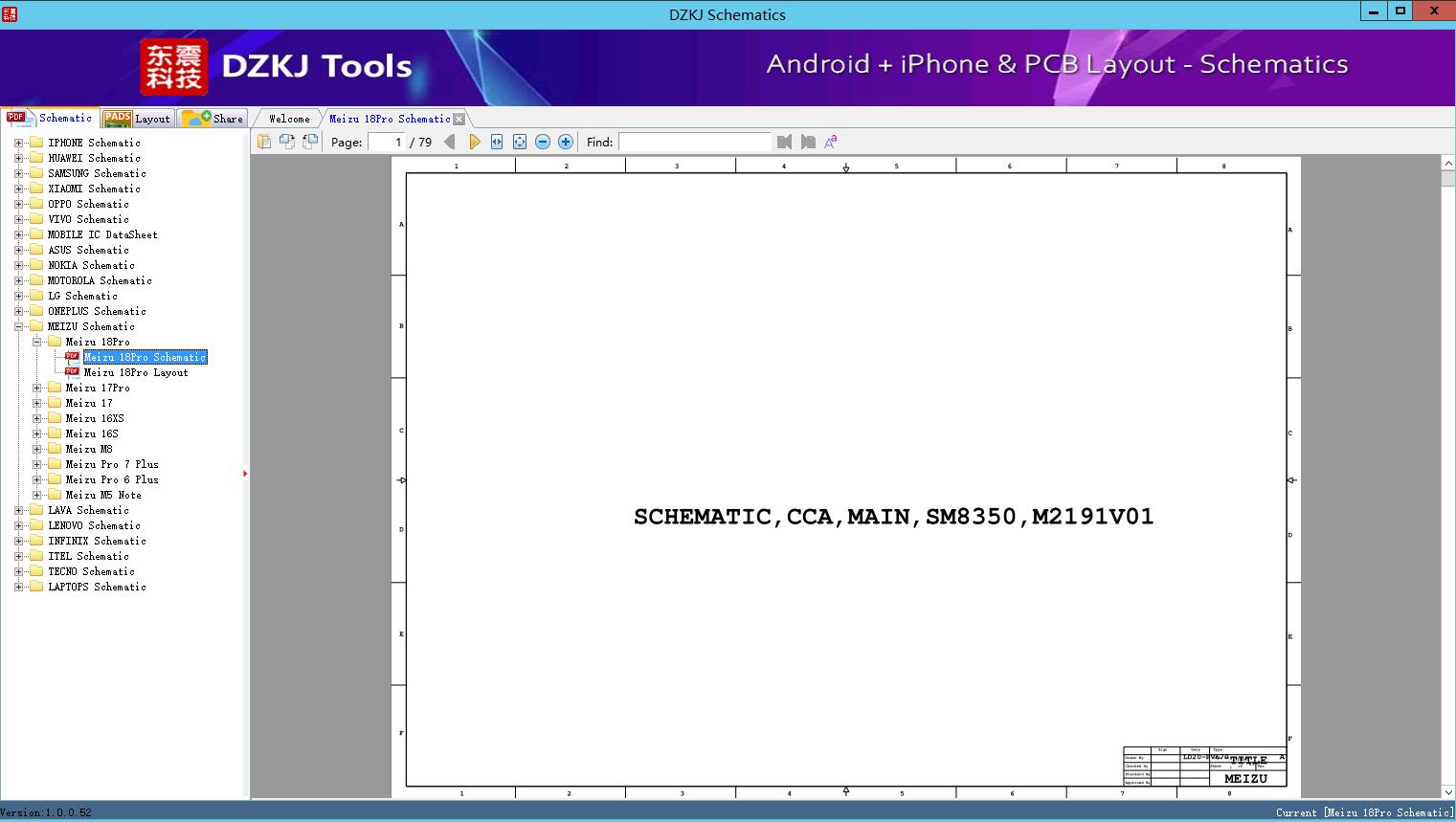Click the DZKJ app icon in title bar
Image resolution: width=1456 pixels, height=822 pixels.
coord(11,13)
